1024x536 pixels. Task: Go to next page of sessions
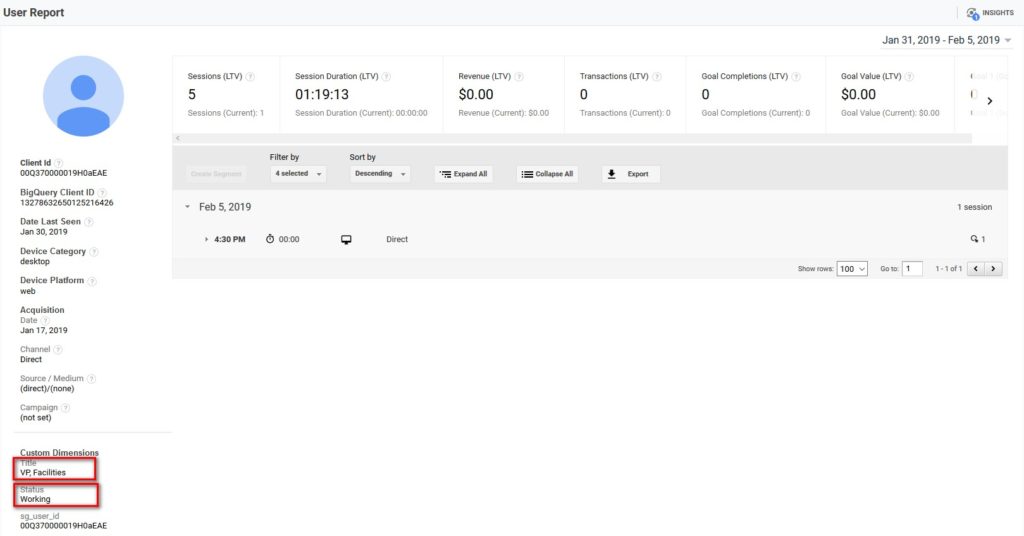pos(993,268)
